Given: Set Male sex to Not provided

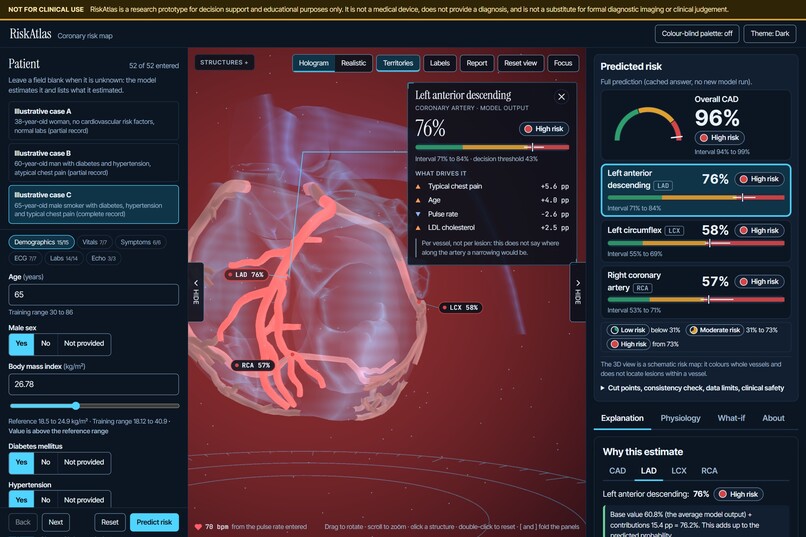Looking at the screenshot, I should [x=84, y=344].
